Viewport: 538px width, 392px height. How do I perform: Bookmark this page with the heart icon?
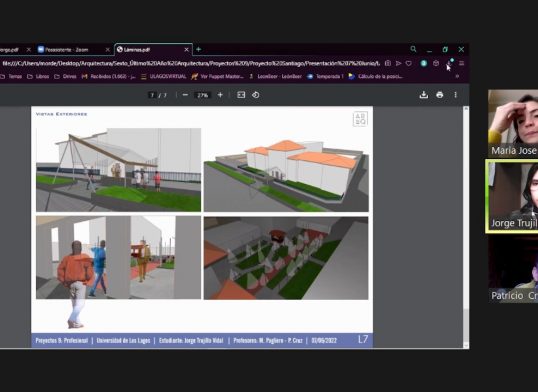point(409,64)
